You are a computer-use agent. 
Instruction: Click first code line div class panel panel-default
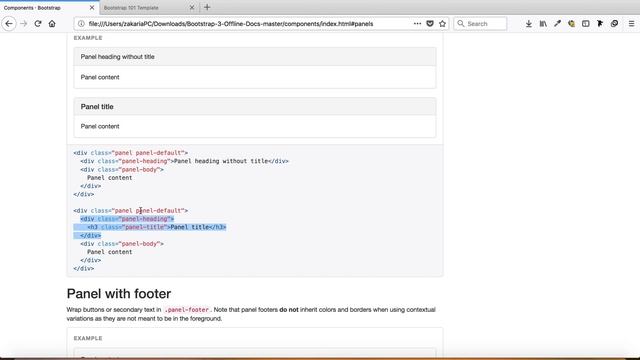[131, 153]
